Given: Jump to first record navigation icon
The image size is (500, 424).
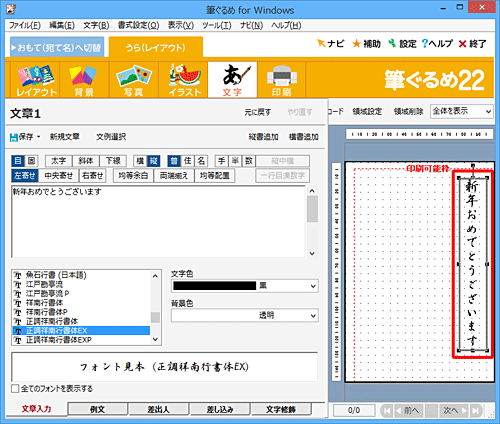Looking at the screenshot, I should coord(387,411).
